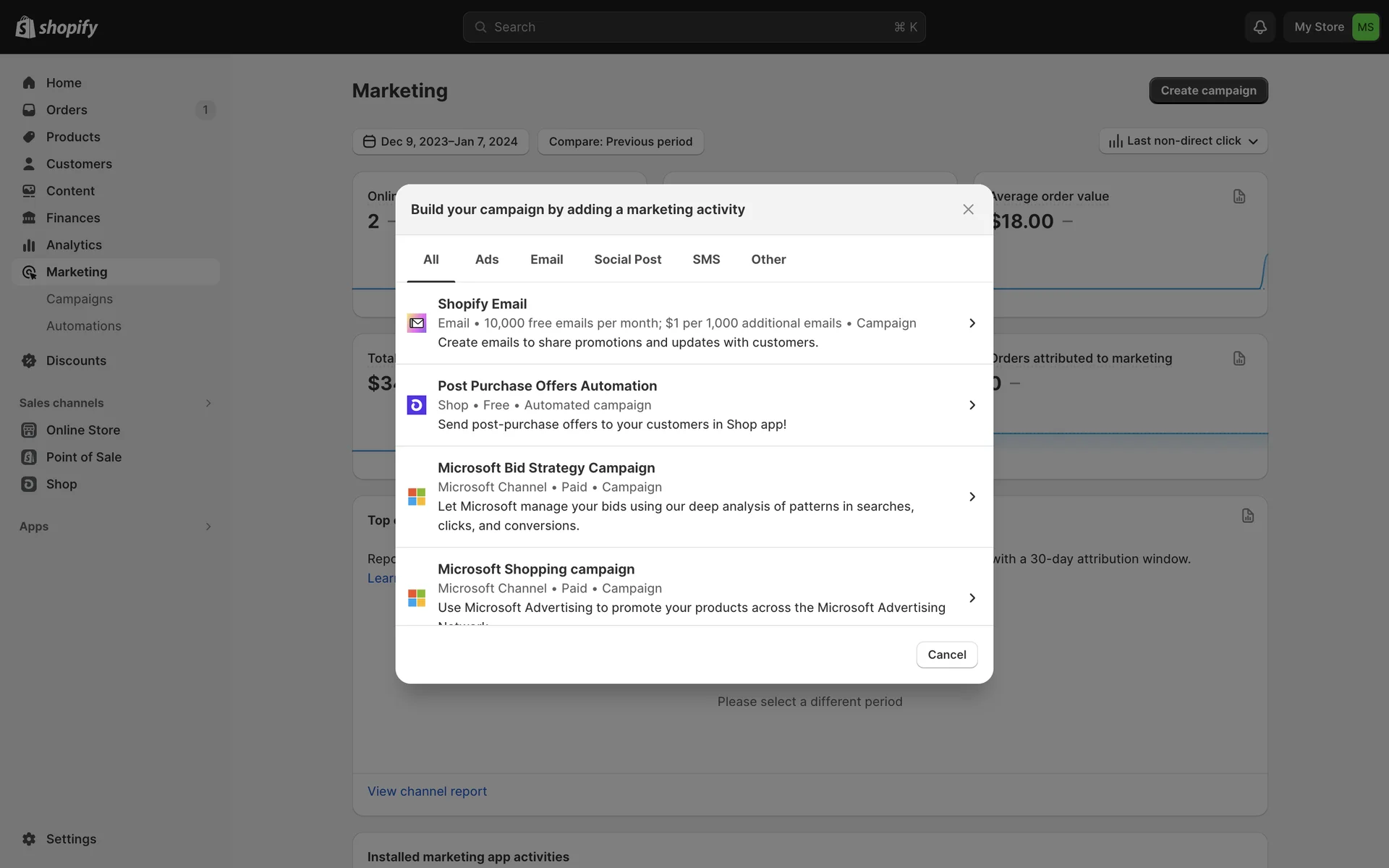Switch to the Ads tab
1389x868 pixels.
pos(486,259)
